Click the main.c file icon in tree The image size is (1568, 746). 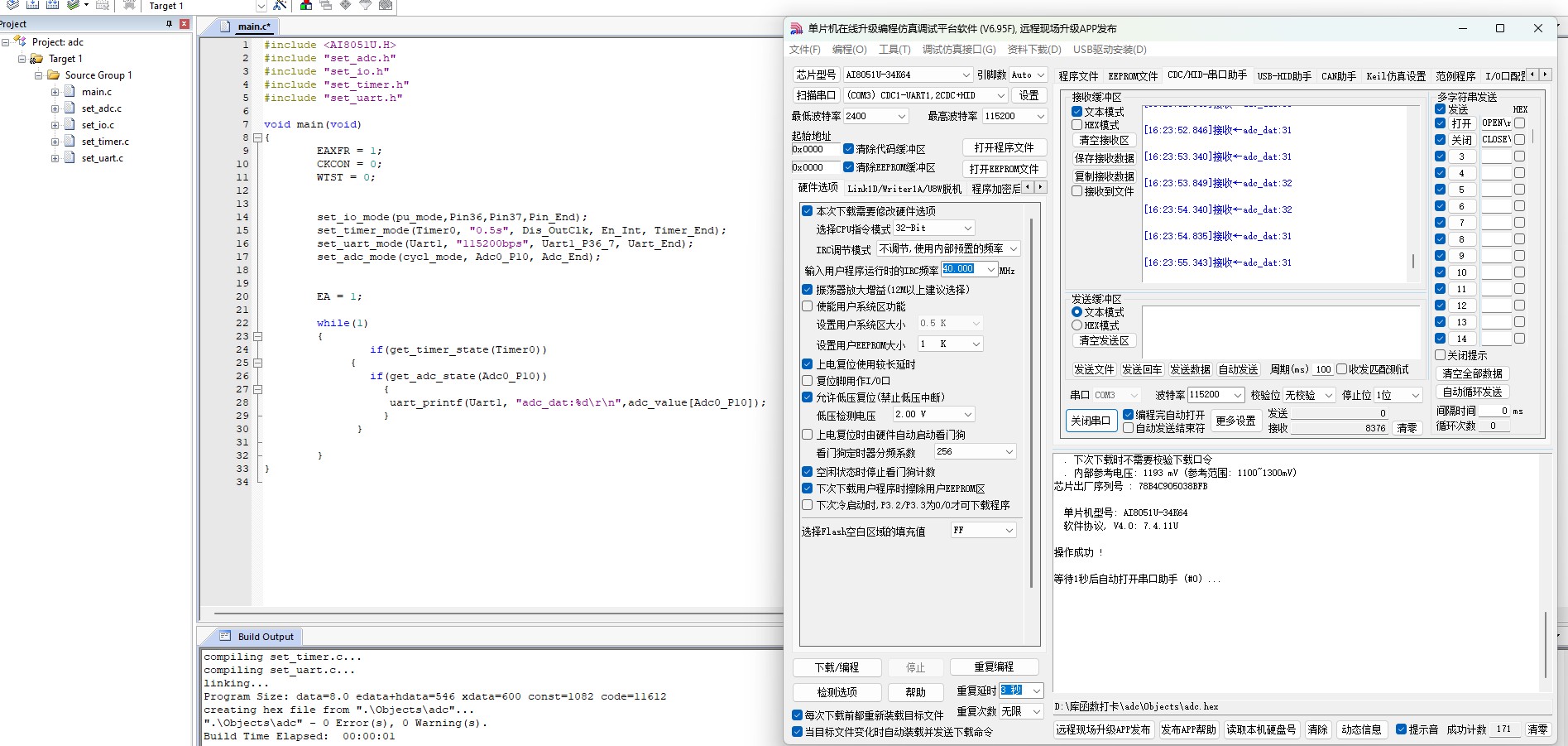(x=70, y=92)
